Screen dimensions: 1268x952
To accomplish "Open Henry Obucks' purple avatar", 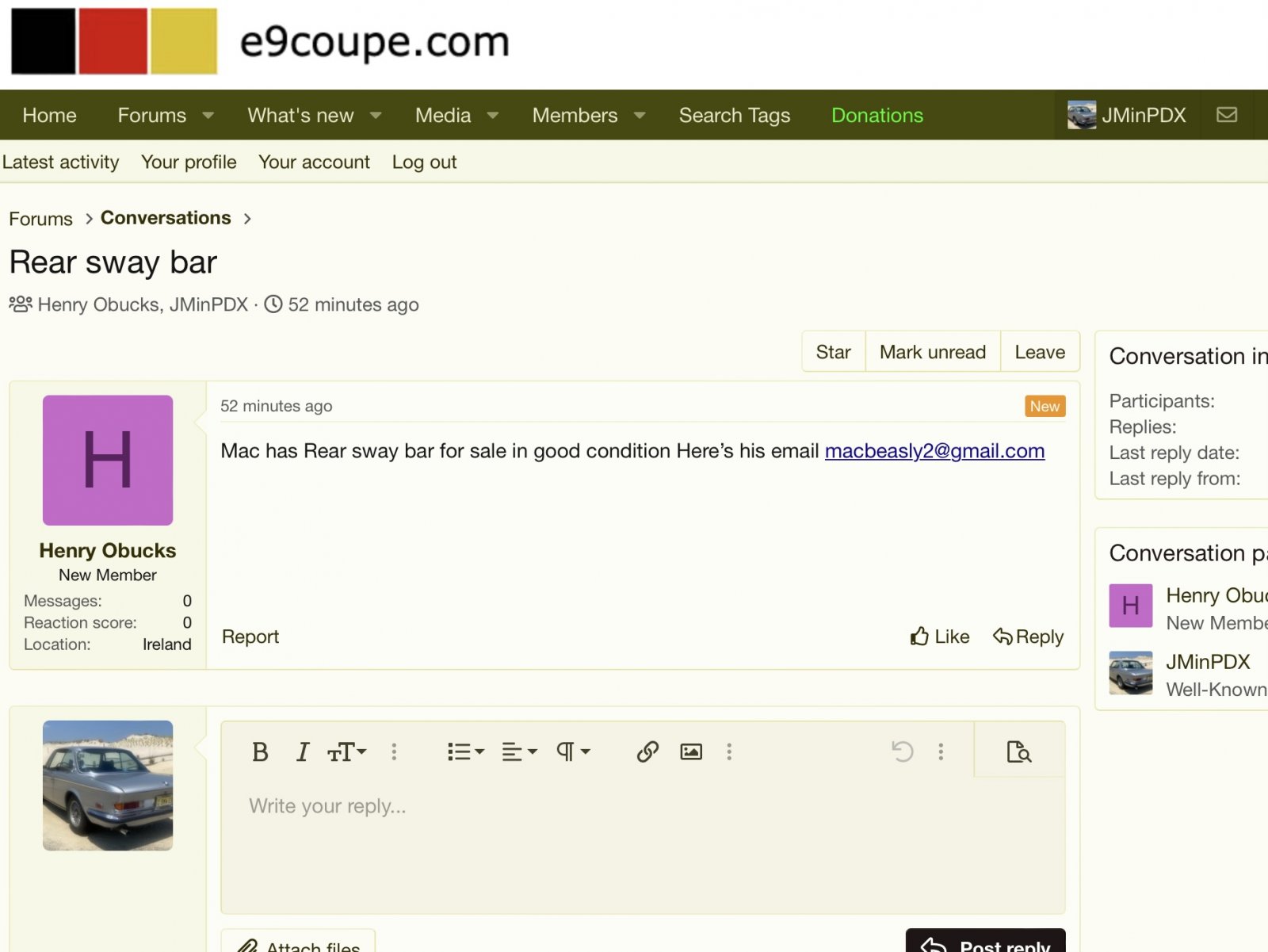I will [108, 461].
